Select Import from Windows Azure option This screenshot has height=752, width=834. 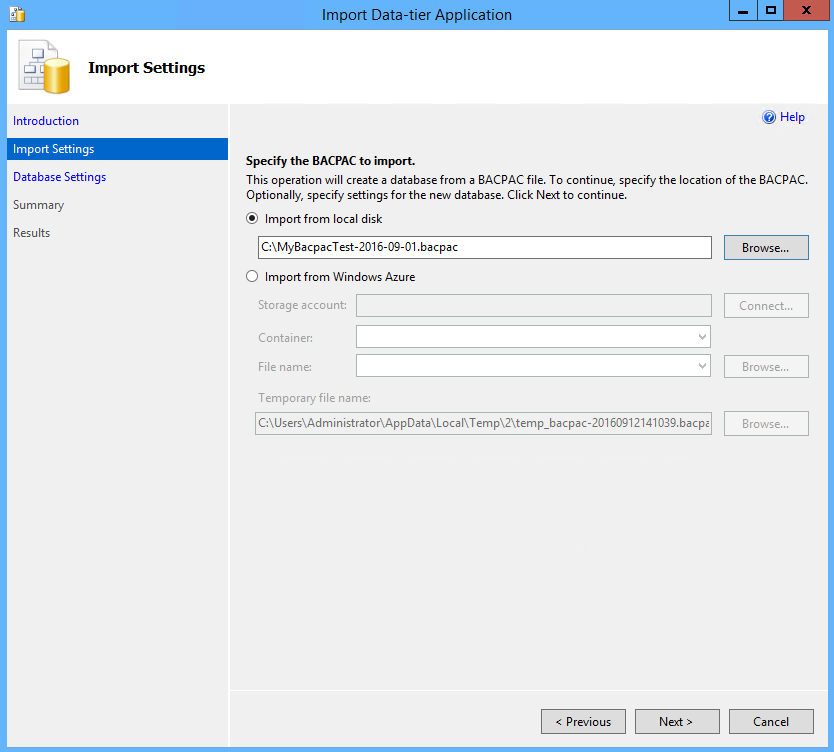click(252, 277)
